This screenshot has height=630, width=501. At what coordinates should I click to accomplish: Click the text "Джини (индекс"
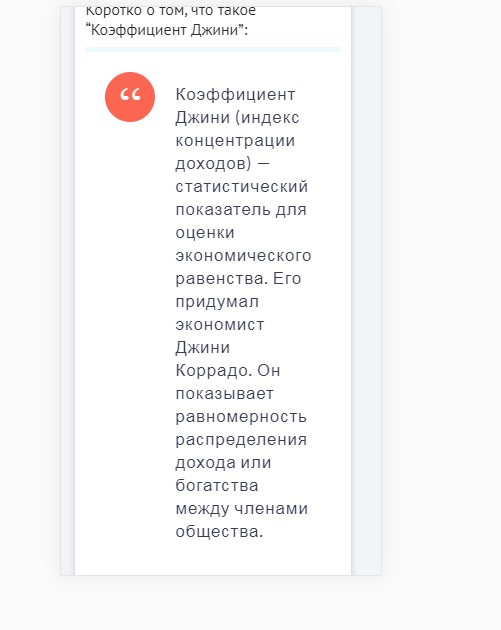coord(237,118)
